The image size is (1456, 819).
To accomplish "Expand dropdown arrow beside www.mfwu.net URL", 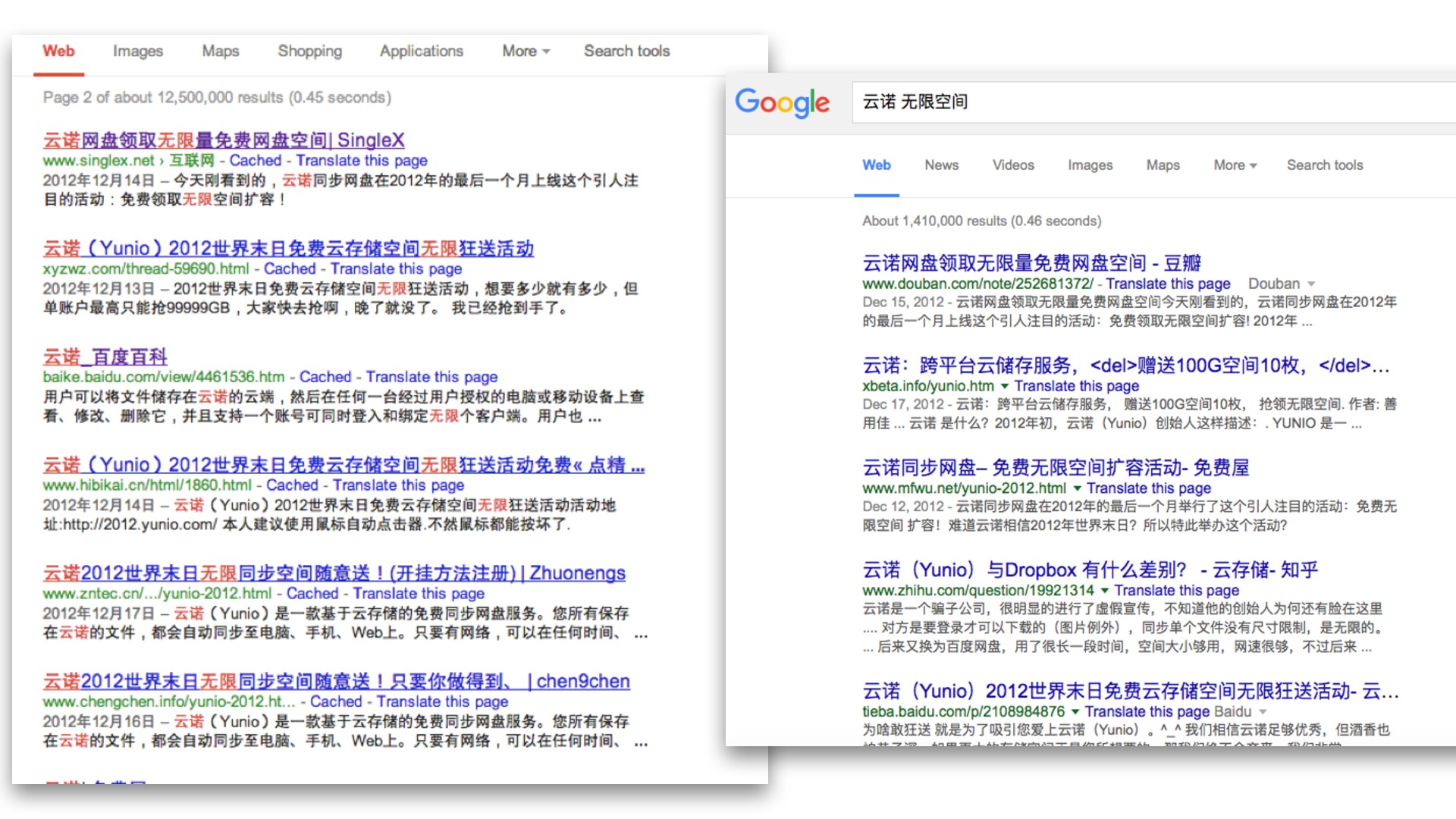I will (x=1077, y=488).
